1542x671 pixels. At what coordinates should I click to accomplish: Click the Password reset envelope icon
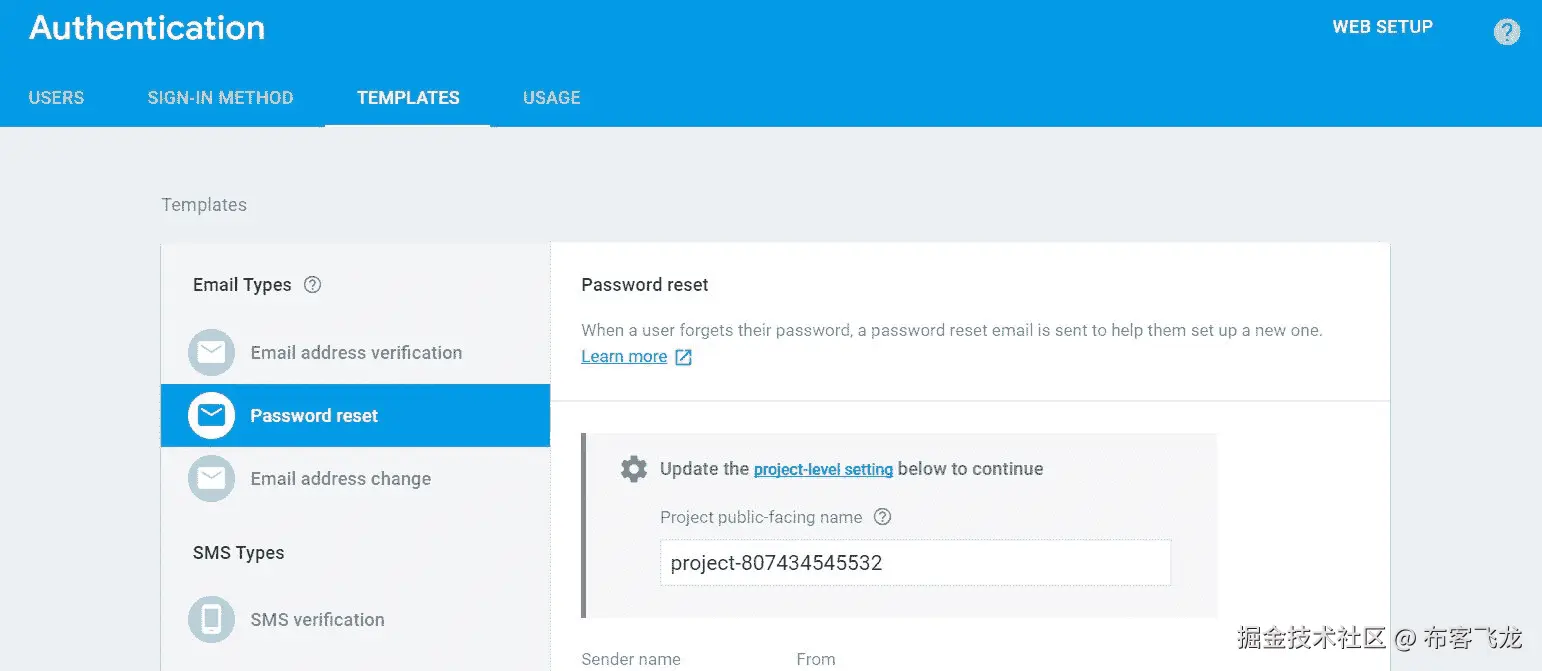[211, 416]
